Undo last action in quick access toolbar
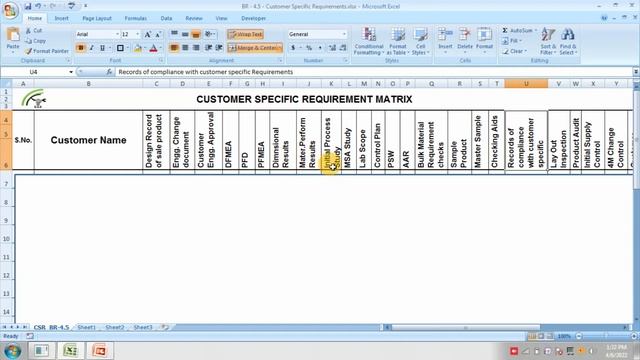This screenshot has width=640, height=360. pyautogui.click(x=38, y=6)
